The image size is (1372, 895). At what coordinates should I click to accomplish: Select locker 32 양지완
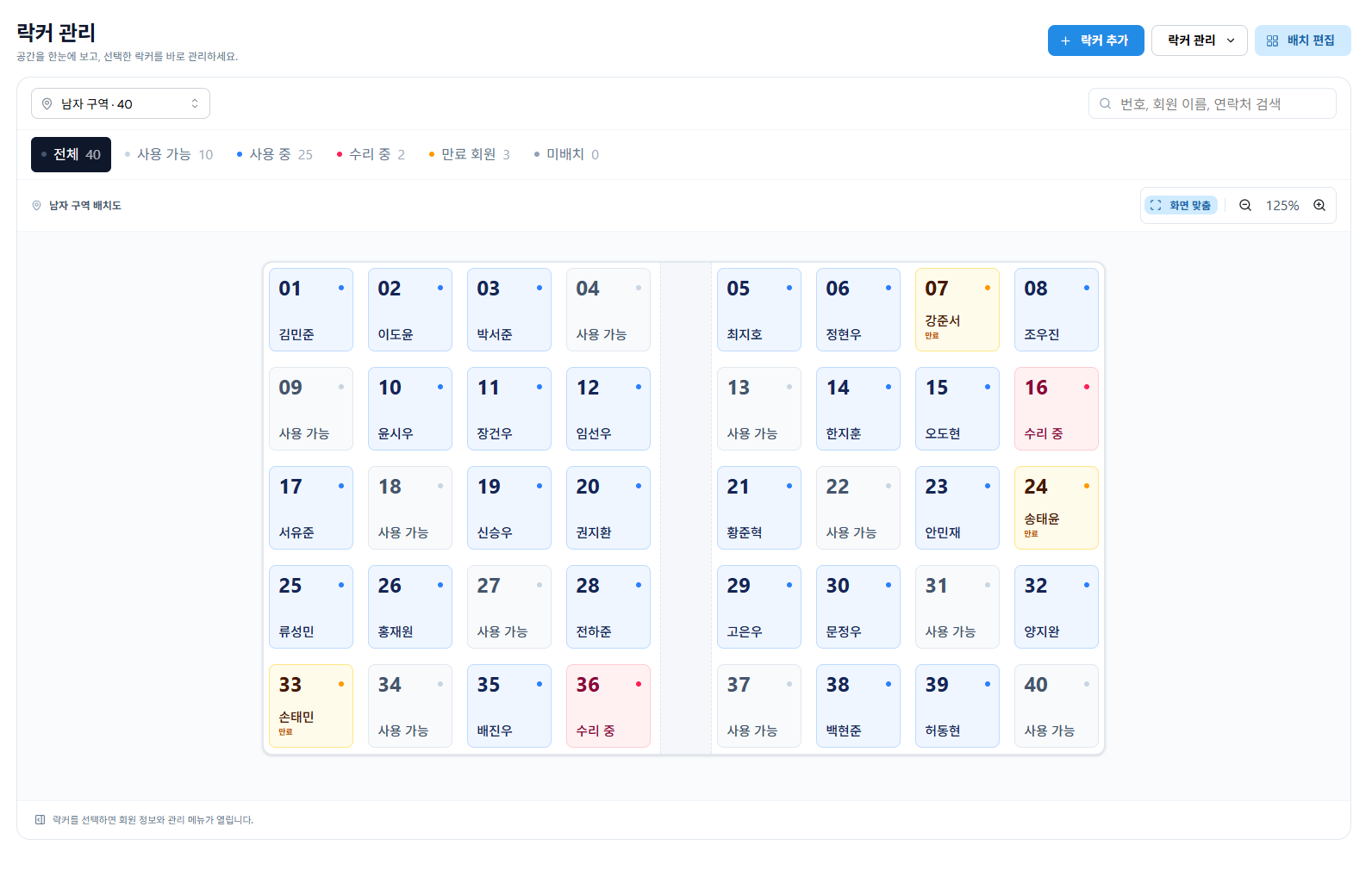pyautogui.click(x=1057, y=607)
